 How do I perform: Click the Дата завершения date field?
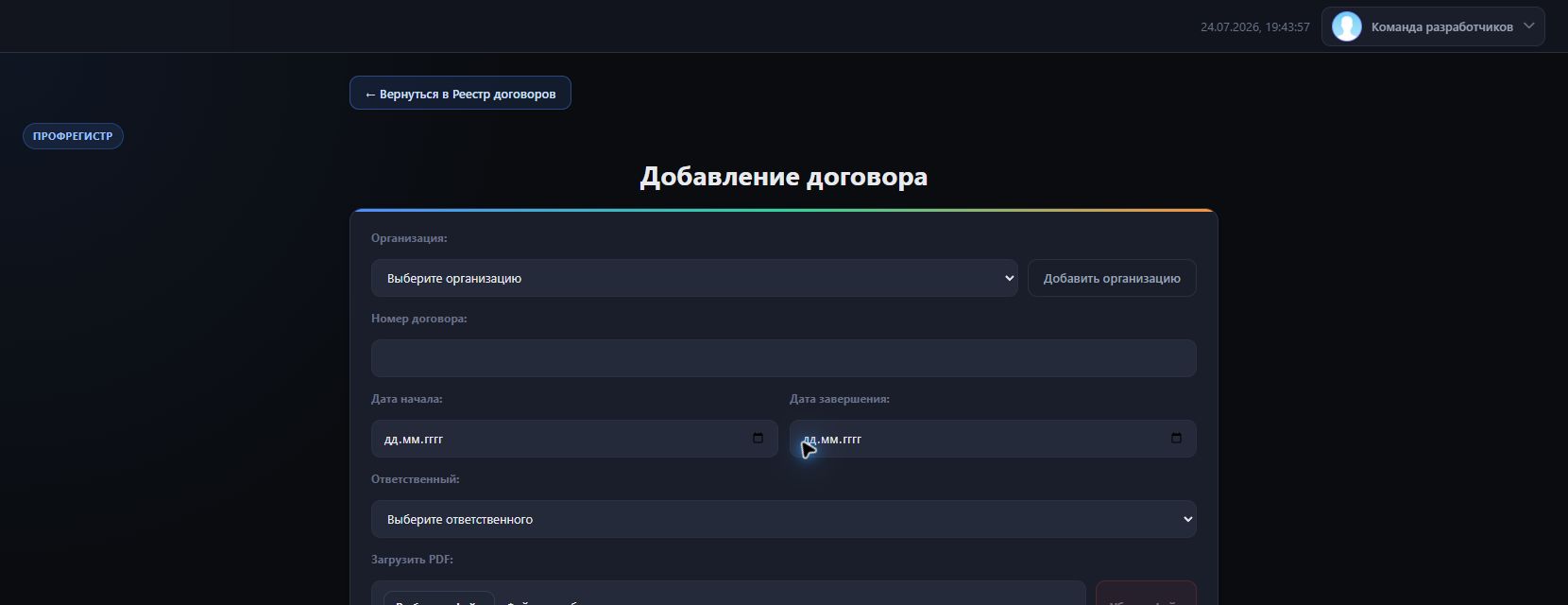pos(993,439)
